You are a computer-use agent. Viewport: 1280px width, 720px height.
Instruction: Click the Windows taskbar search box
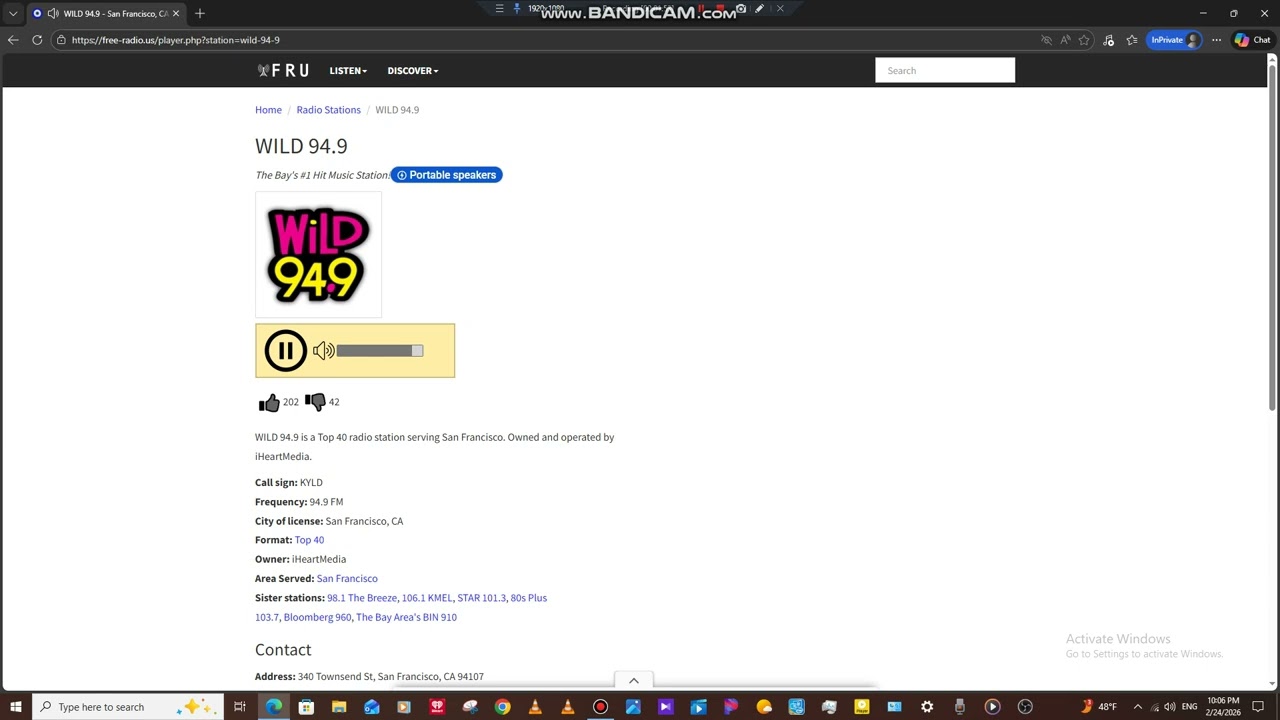click(x=128, y=707)
